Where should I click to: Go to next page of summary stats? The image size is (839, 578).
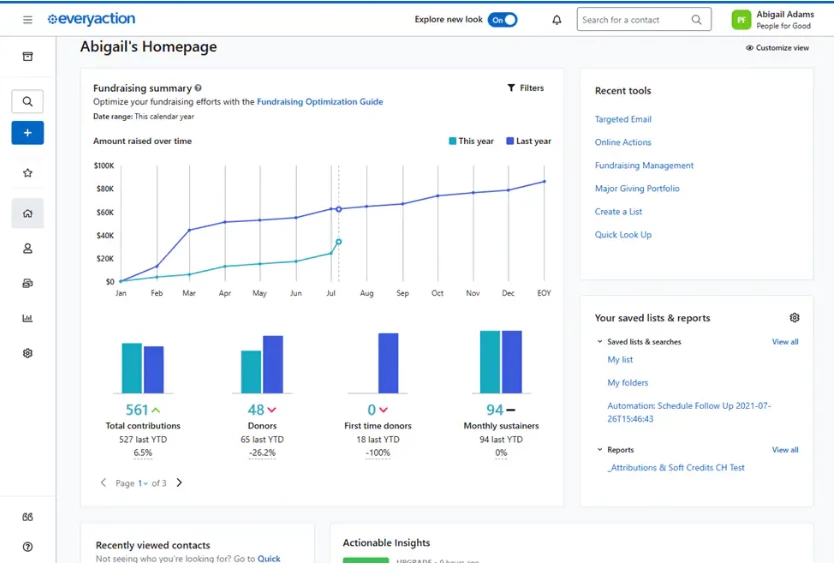click(x=179, y=483)
